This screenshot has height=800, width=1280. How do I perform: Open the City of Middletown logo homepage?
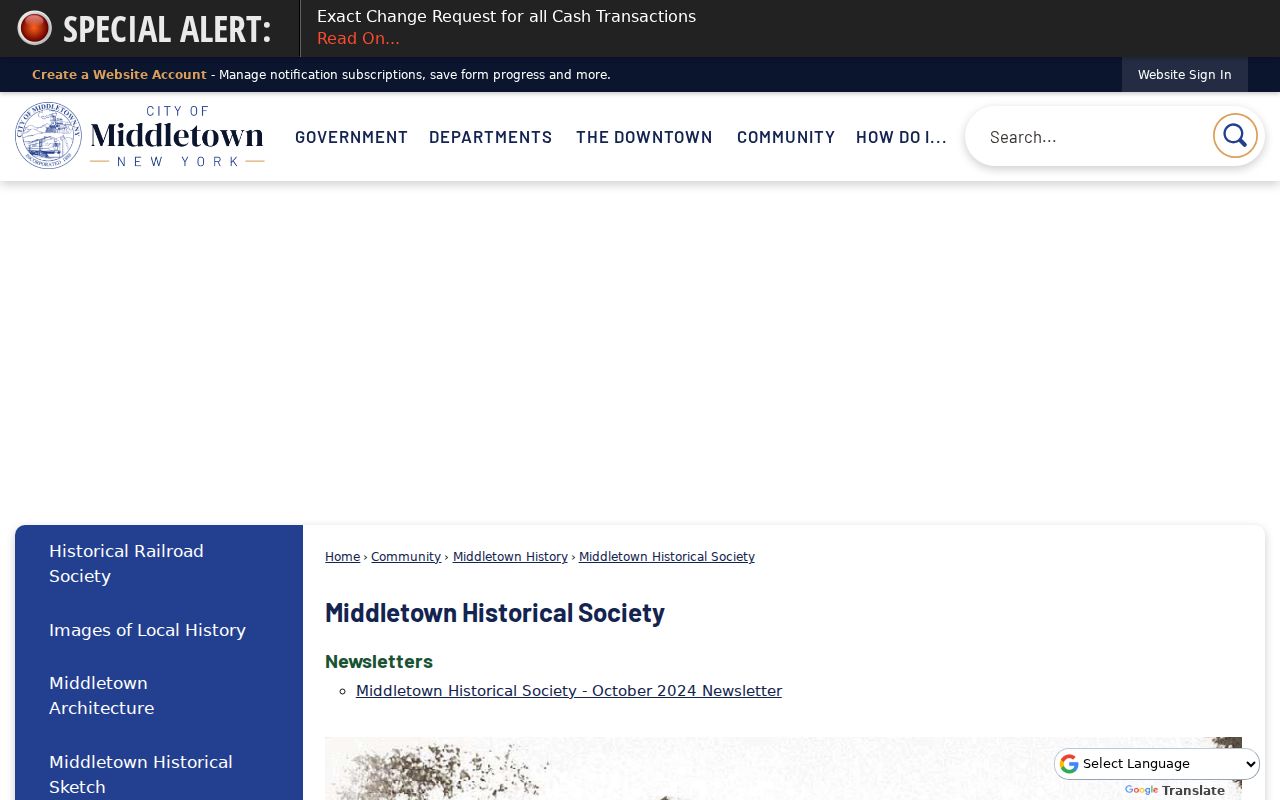[140, 136]
